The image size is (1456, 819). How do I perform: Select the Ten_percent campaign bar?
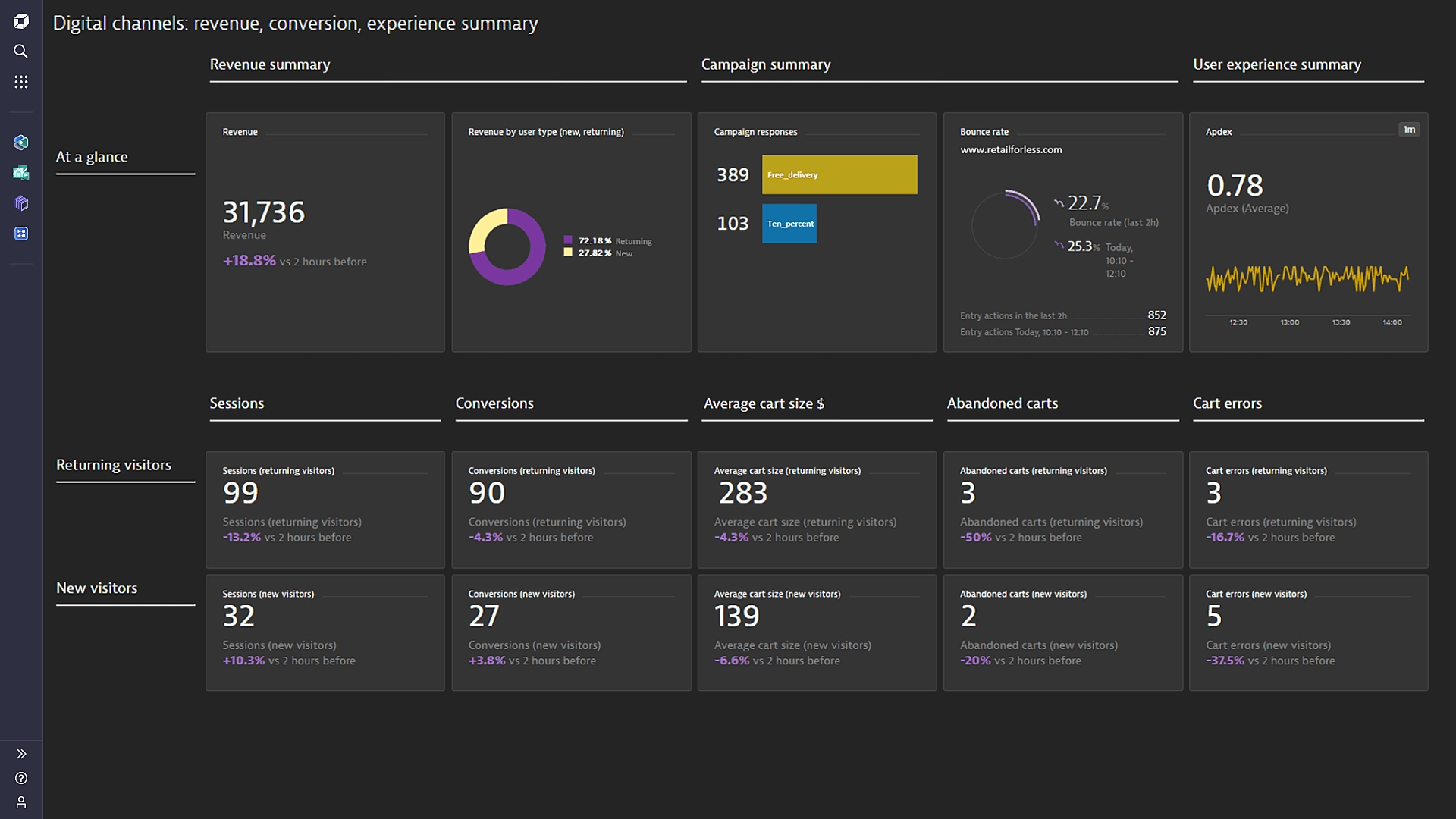click(789, 224)
